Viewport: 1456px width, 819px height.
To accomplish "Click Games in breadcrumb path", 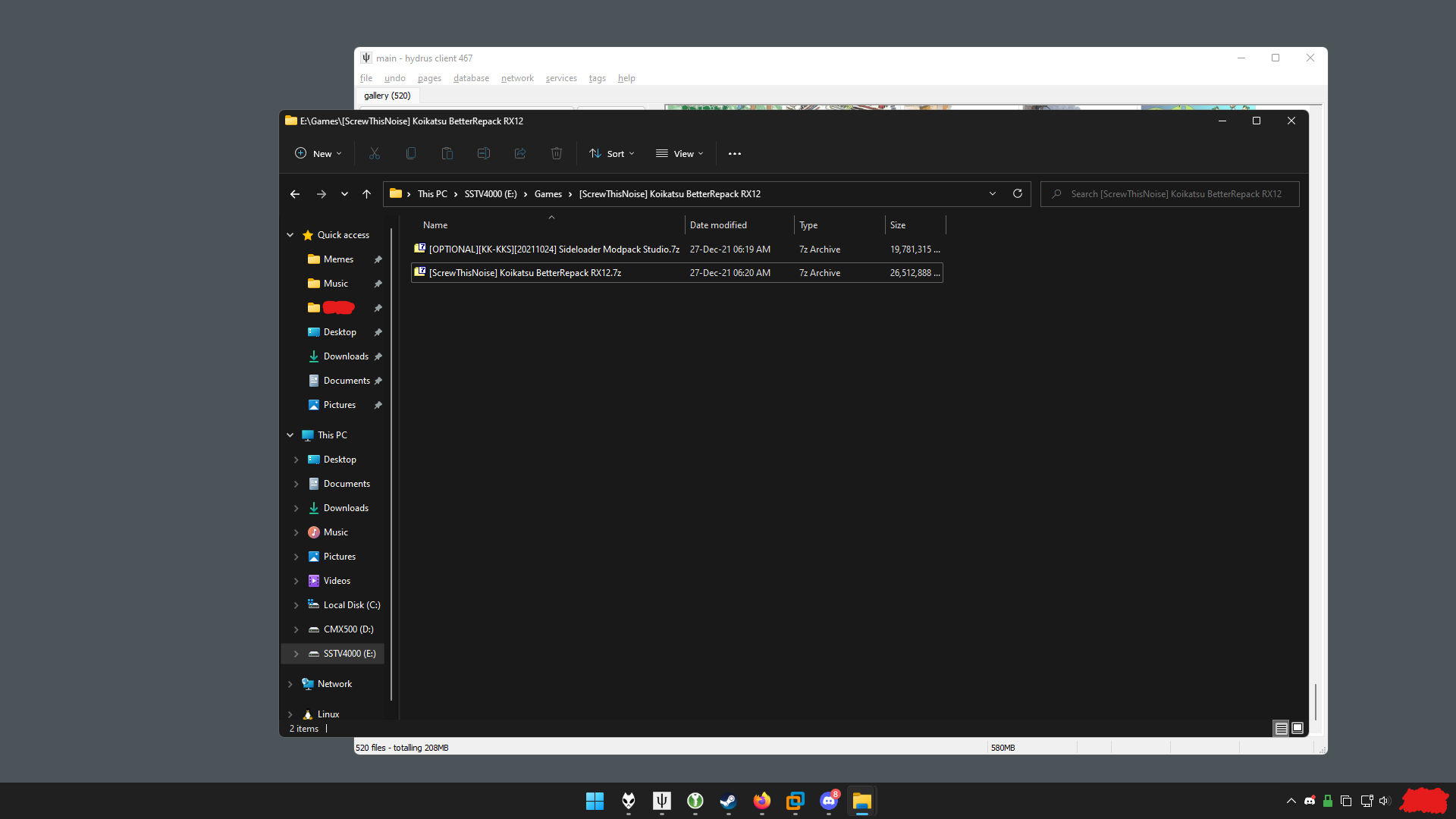I will click(x=548, y=194).
